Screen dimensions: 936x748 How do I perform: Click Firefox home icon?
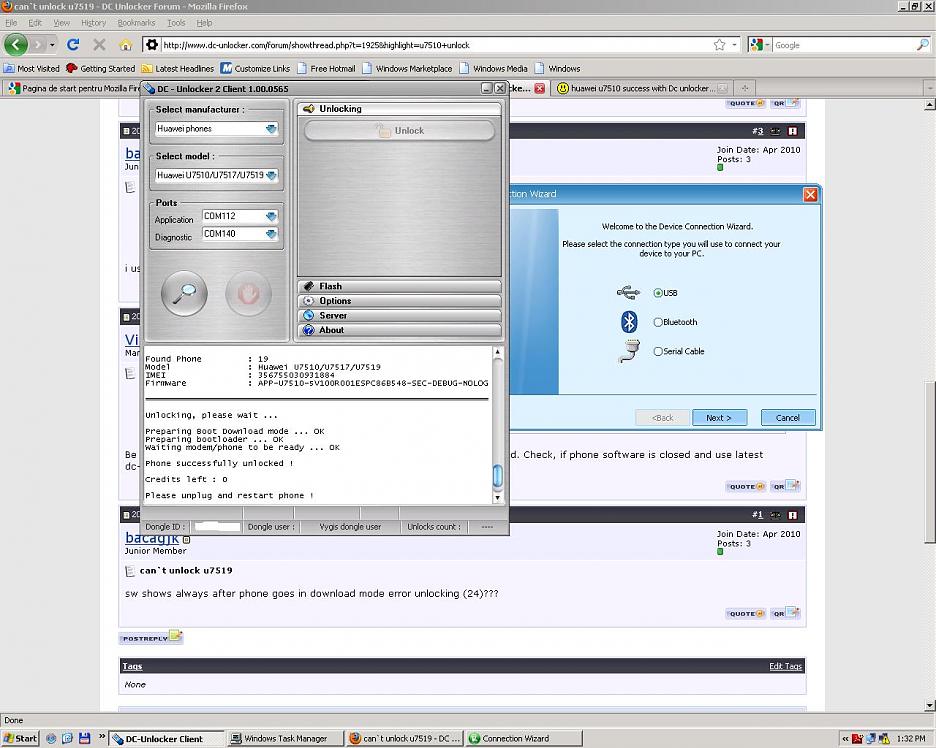click(x=126, y=45)
